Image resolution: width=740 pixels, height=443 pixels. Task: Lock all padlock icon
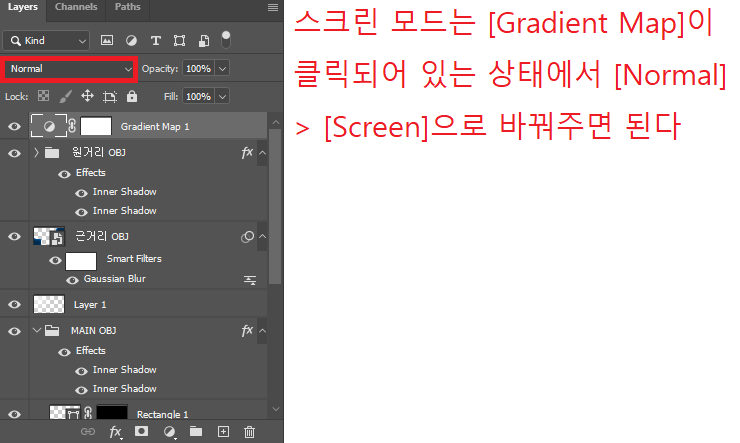[132, 96]
